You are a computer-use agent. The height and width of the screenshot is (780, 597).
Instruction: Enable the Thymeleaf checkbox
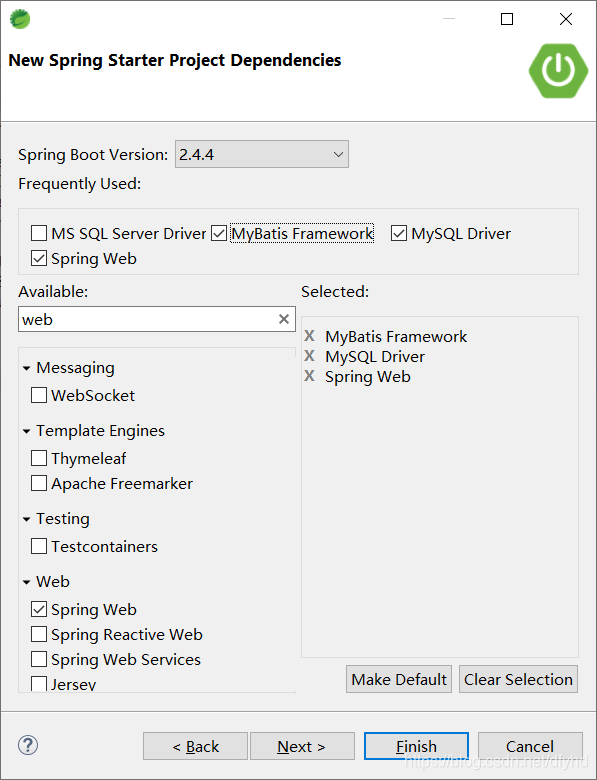39,458
